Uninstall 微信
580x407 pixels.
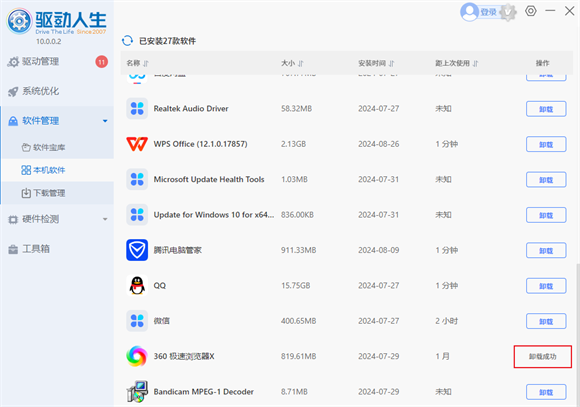click(x=546, y=321)
